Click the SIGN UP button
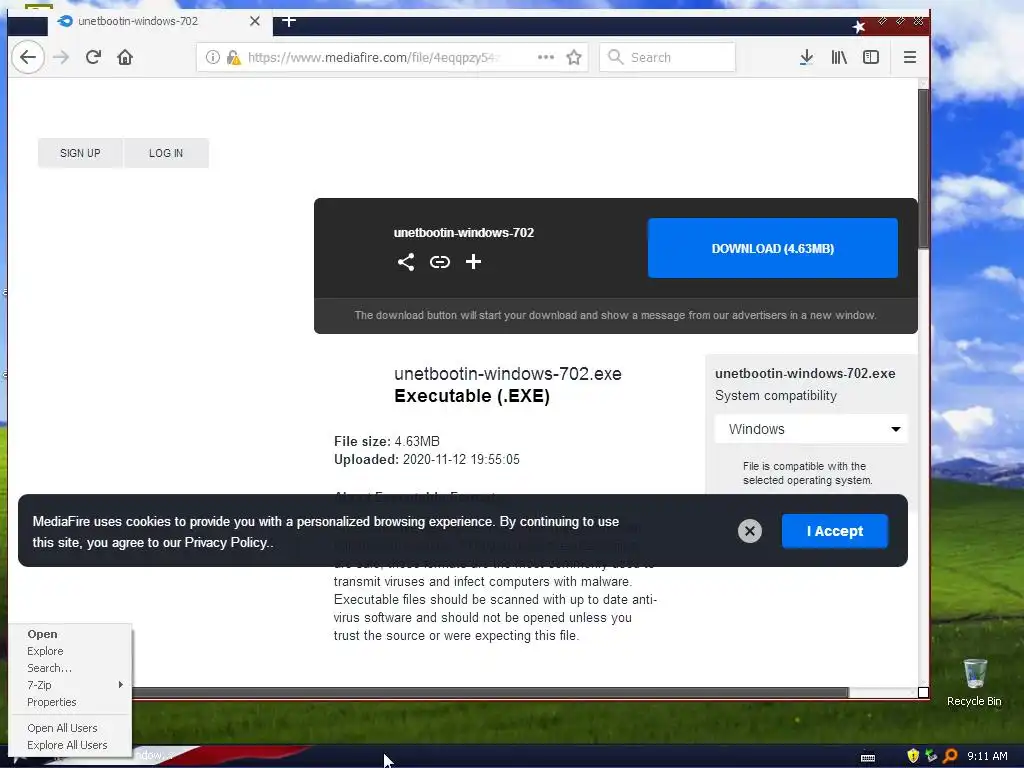 click(x=80, y=153)
